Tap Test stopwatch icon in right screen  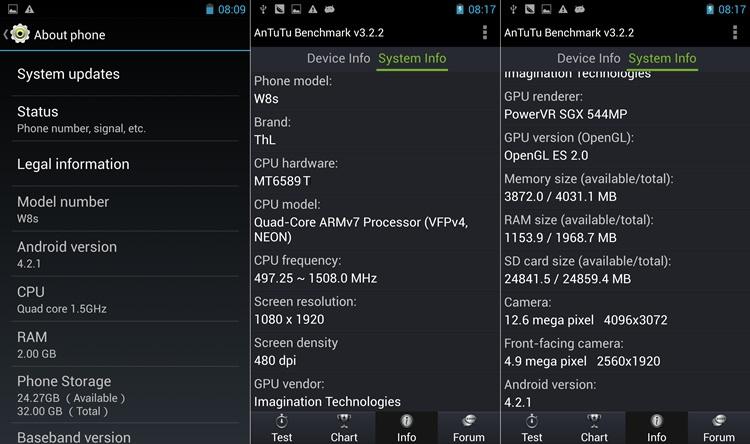click(532, 421)
